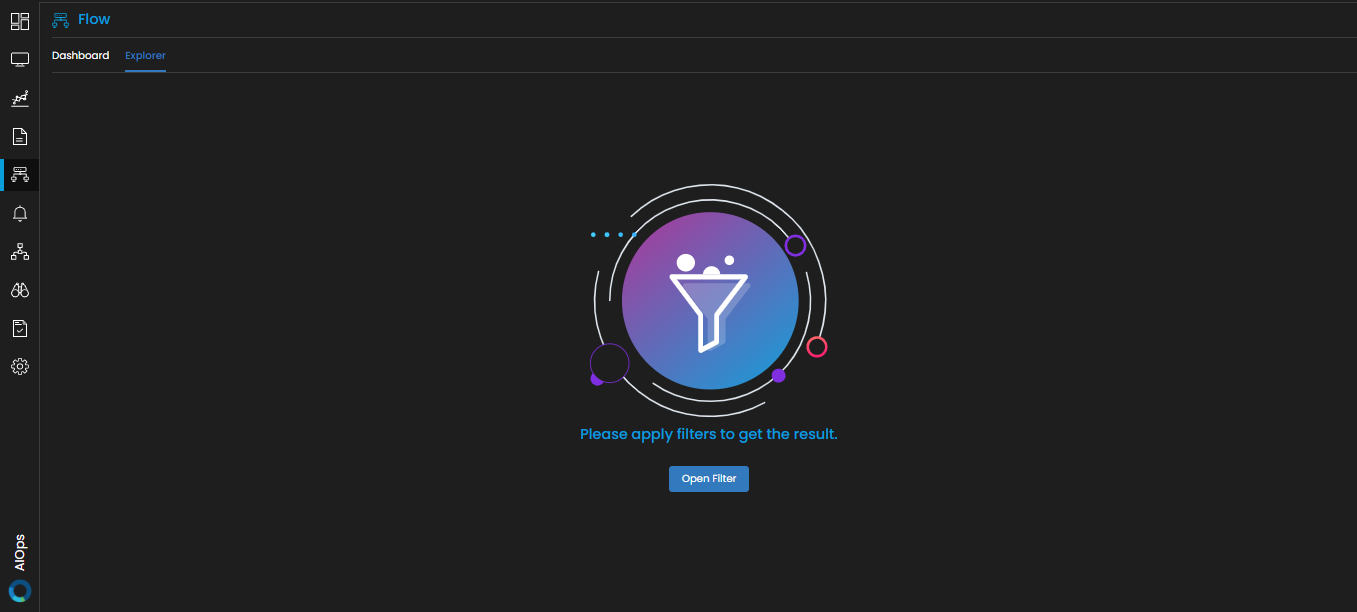Click the Flow icon beside the page title
The image size is (1357, 612).
(x=61, y=20)
